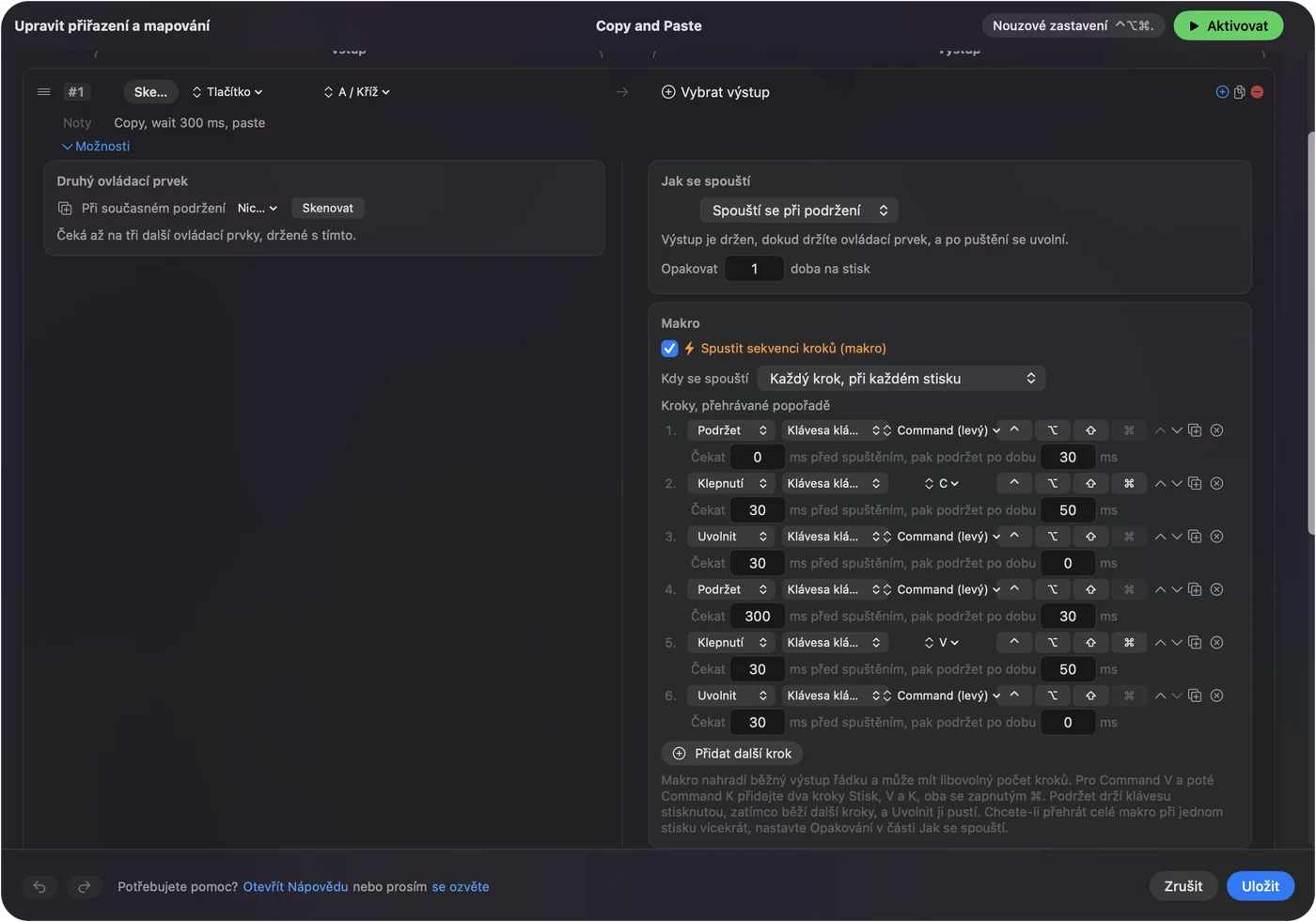Move macro step 2 down

pos(1177,483)
